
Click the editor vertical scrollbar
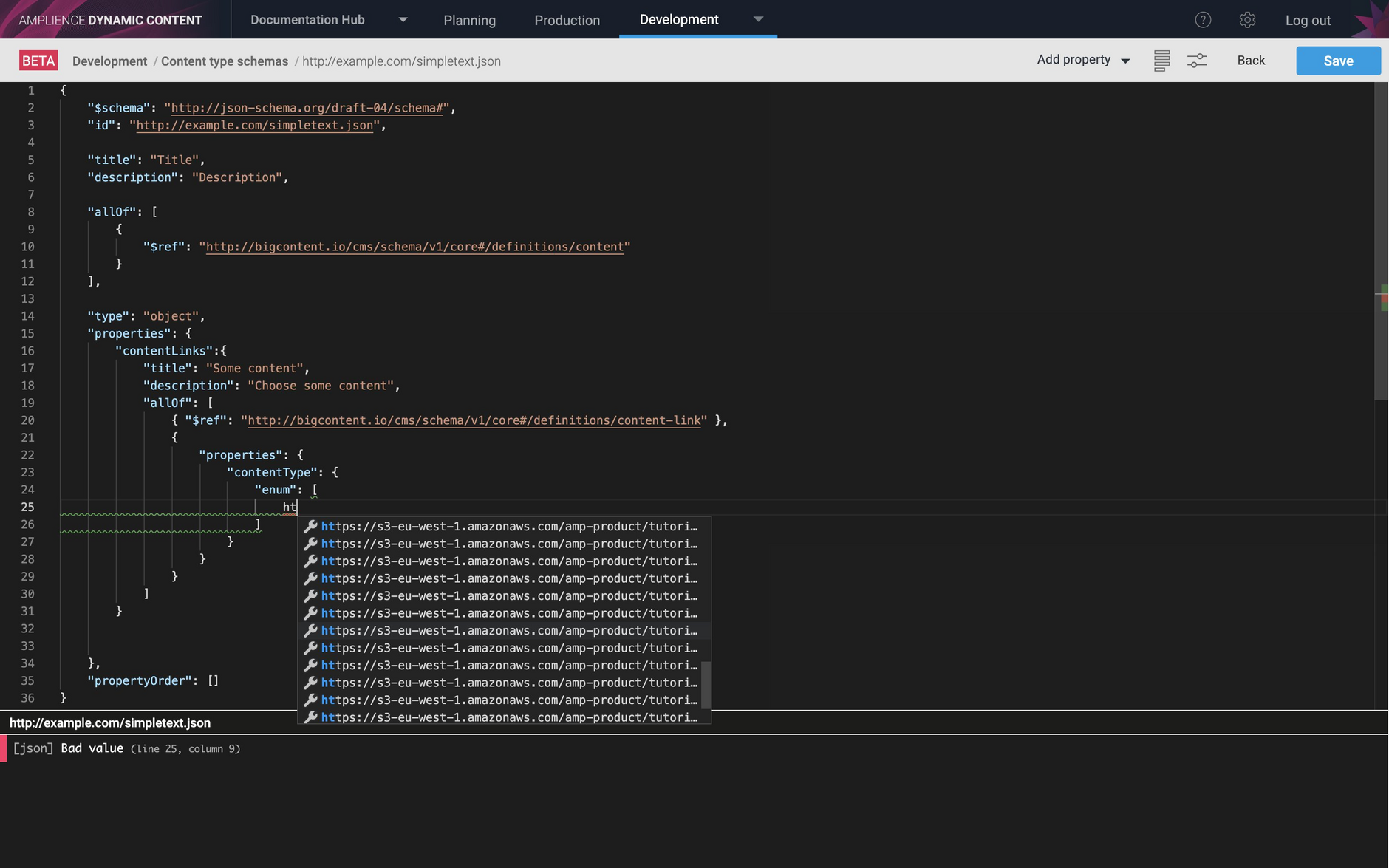[x=1380, y=242]
